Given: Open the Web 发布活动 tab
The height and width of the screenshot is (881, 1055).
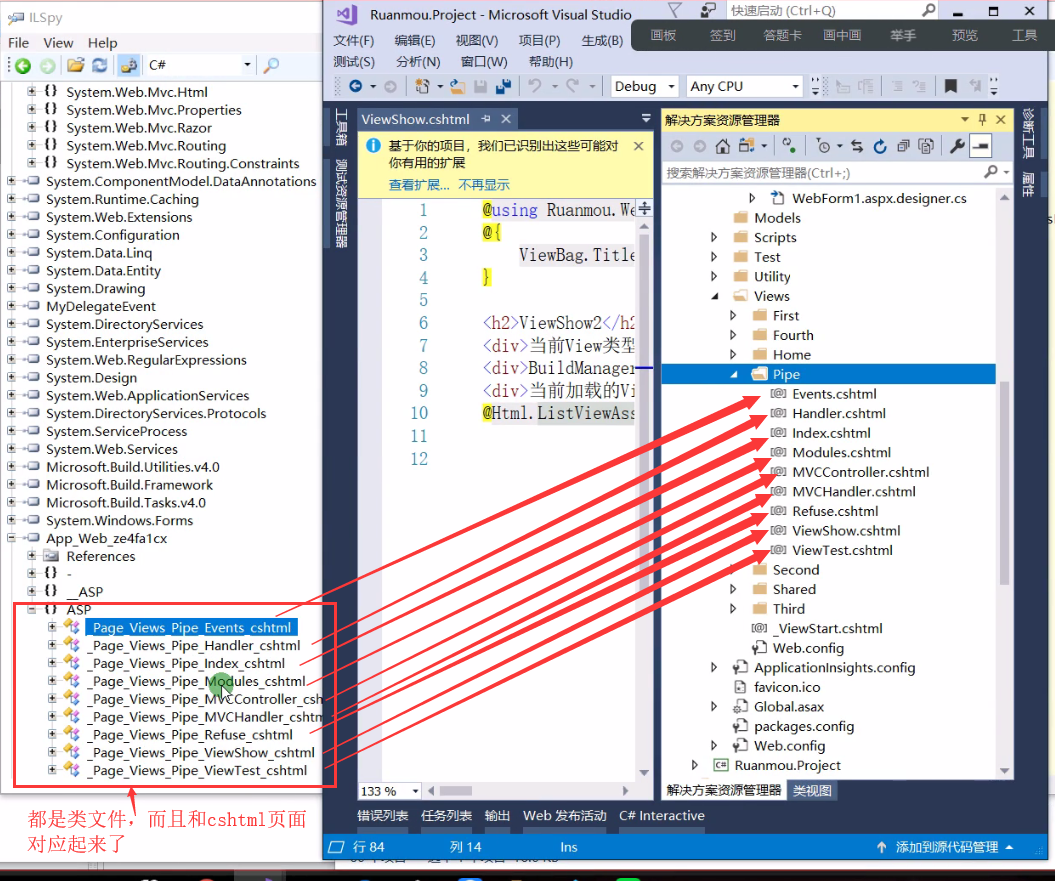Looking at the screenshot, I should click(565, 816).
